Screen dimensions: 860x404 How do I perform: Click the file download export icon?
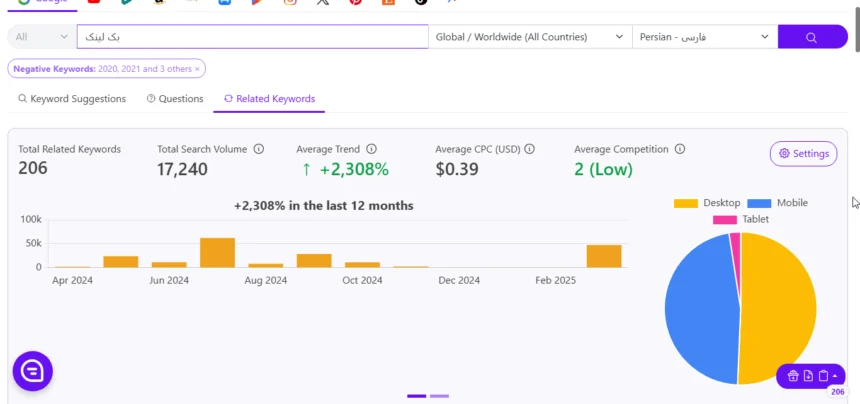[808, 375]
